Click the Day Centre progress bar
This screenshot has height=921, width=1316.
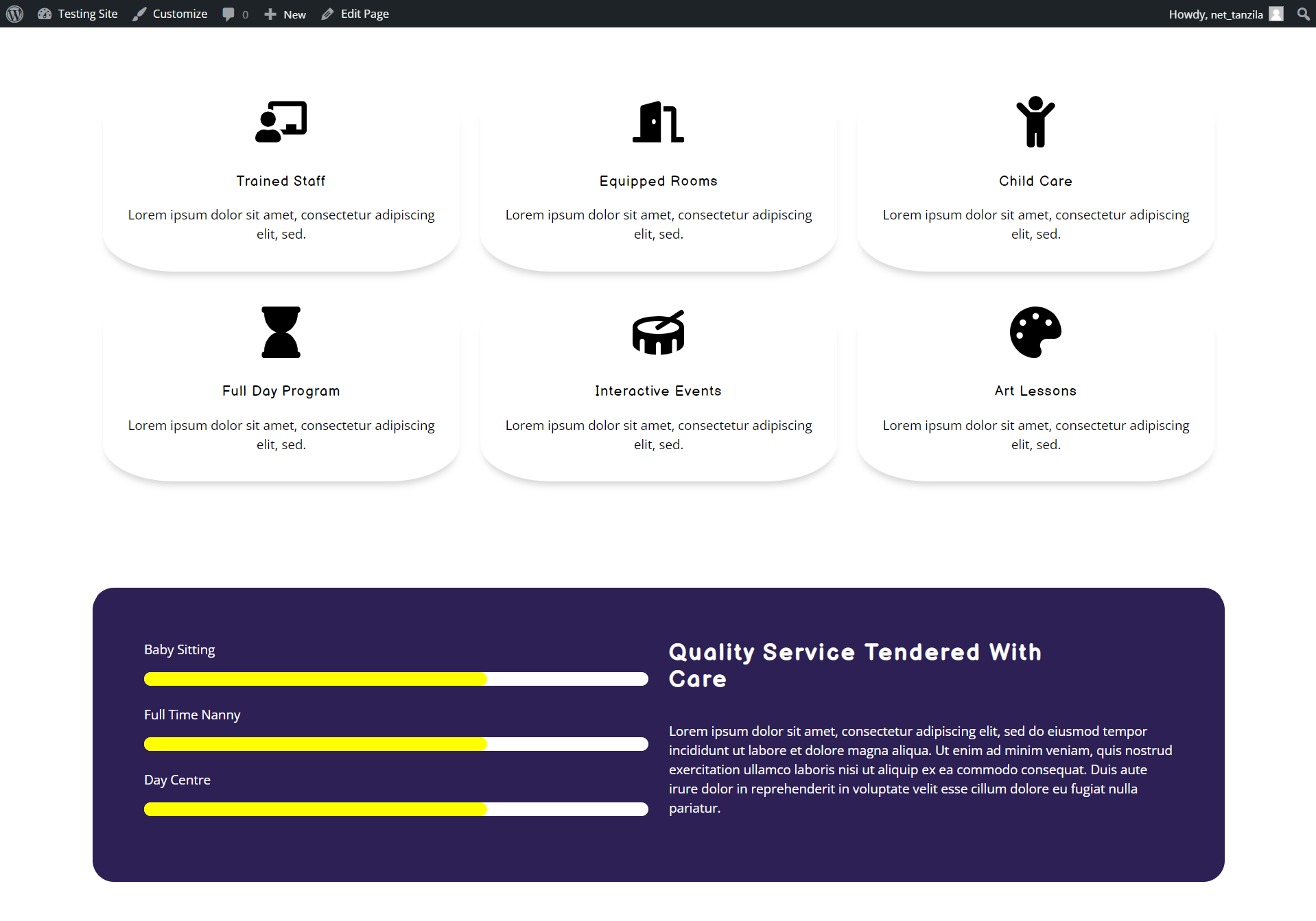pos(396,809)
